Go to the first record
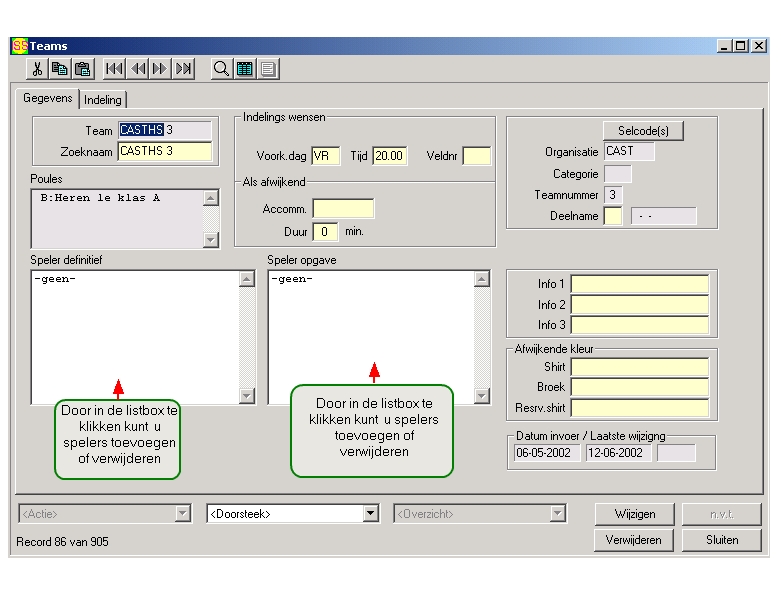The width and height of the screenshot is (781, 609). tap(115, 69)
